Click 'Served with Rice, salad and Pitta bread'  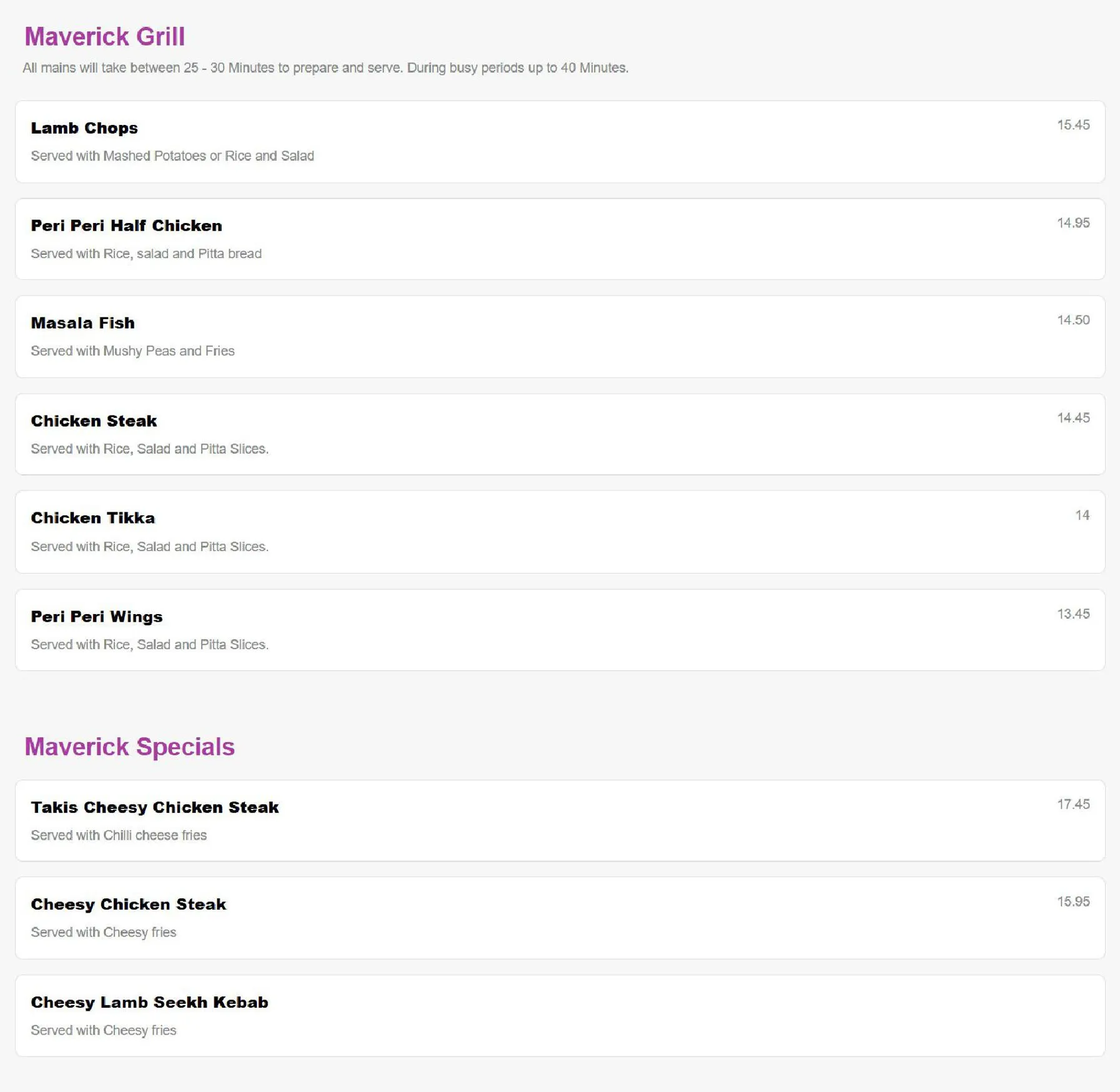146,254
